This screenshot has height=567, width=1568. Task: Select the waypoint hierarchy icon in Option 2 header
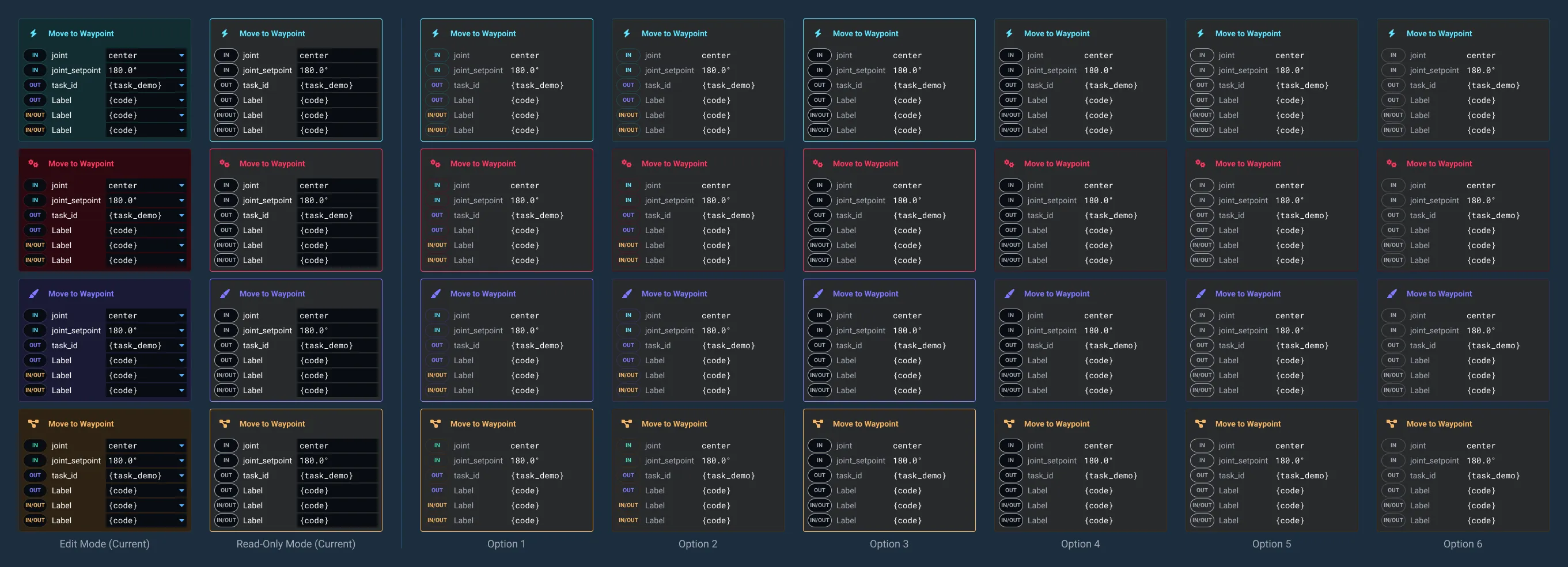pyautogui.click(x=628, y=424)
